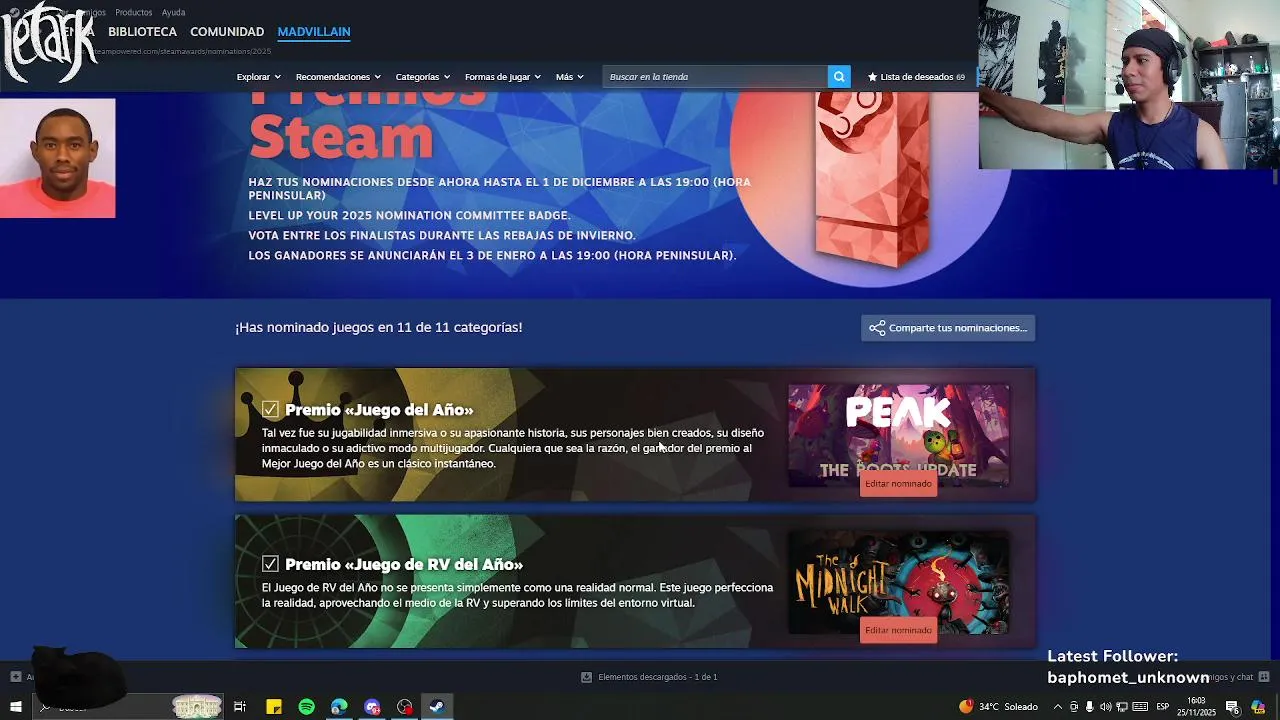
Task: Open Sticky Notes from the taskbar
Action: click(x=274, y=707)
